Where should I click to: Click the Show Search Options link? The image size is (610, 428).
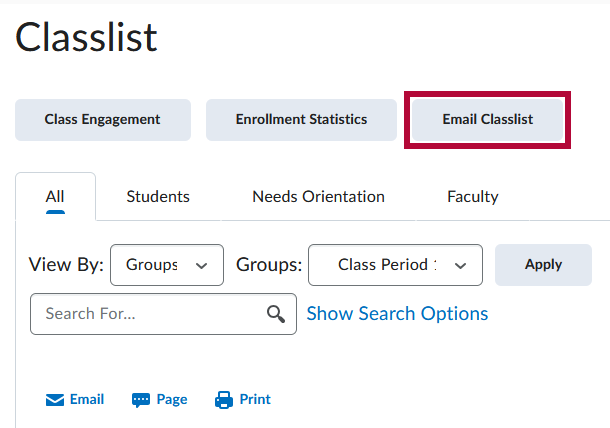click(x=397, y=314)
